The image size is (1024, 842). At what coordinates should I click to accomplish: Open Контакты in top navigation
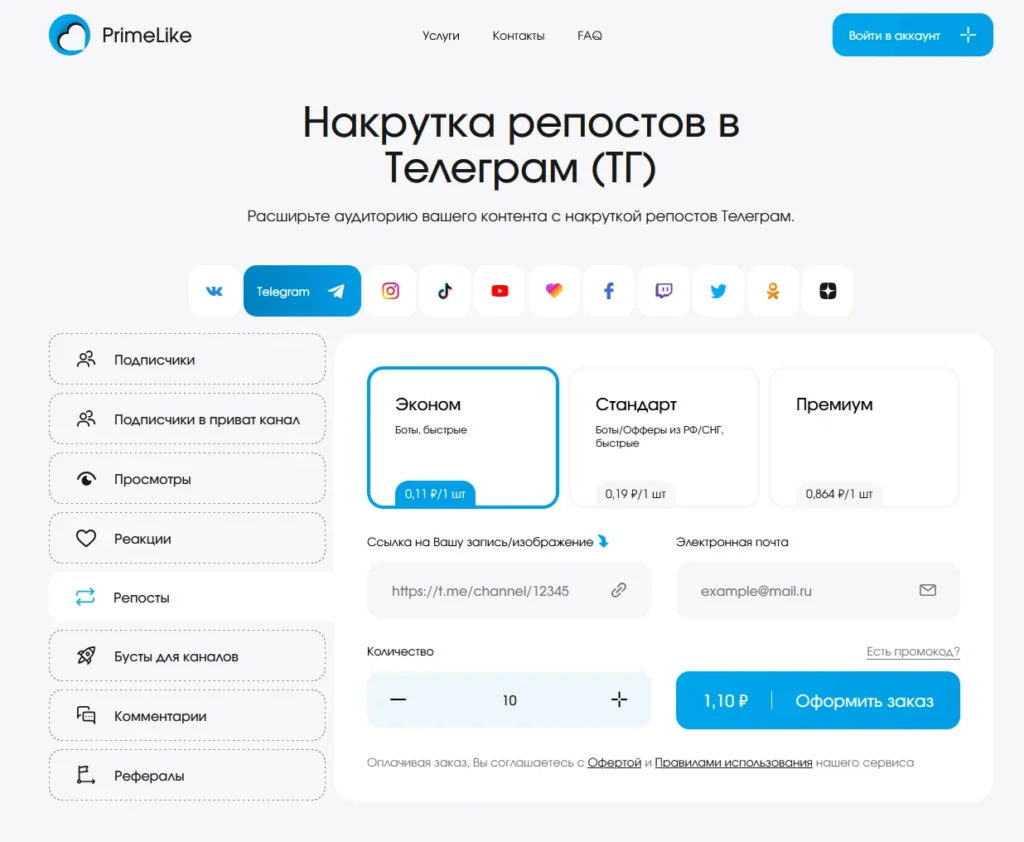[519, 36]
